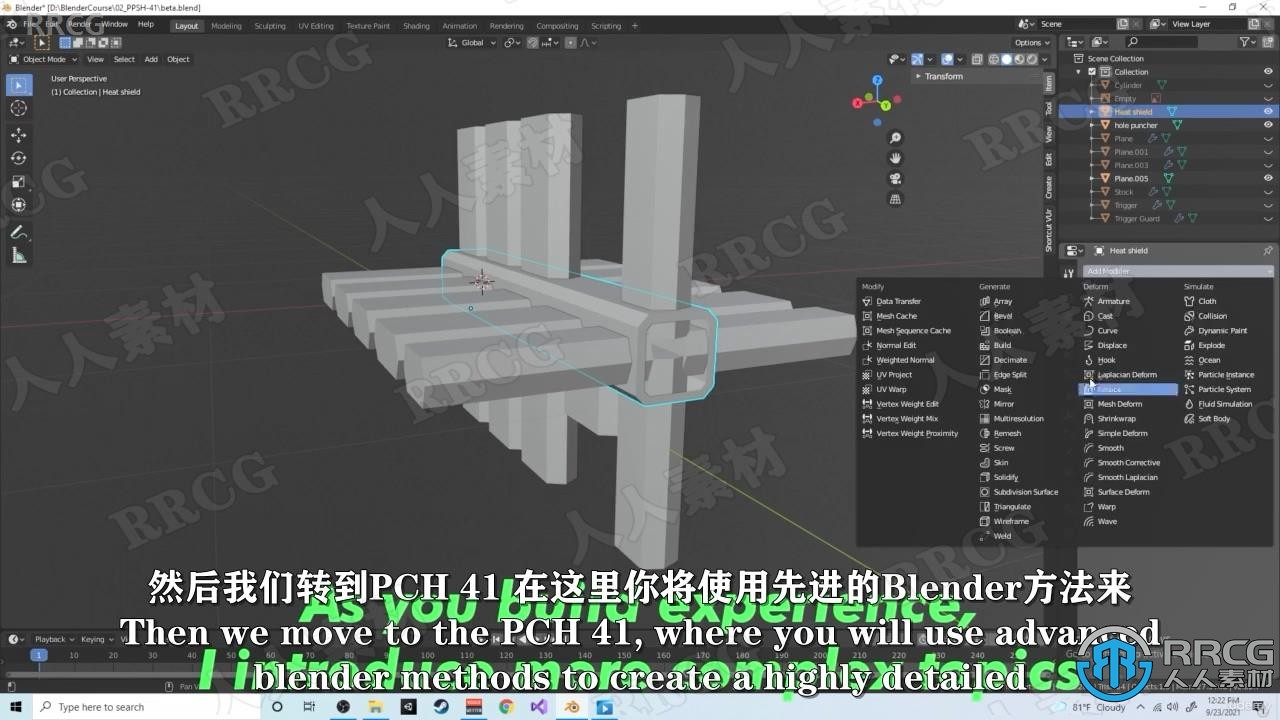Select the Select Box tool
Viewport: 1280px width, 720px height.
[19, 85]
